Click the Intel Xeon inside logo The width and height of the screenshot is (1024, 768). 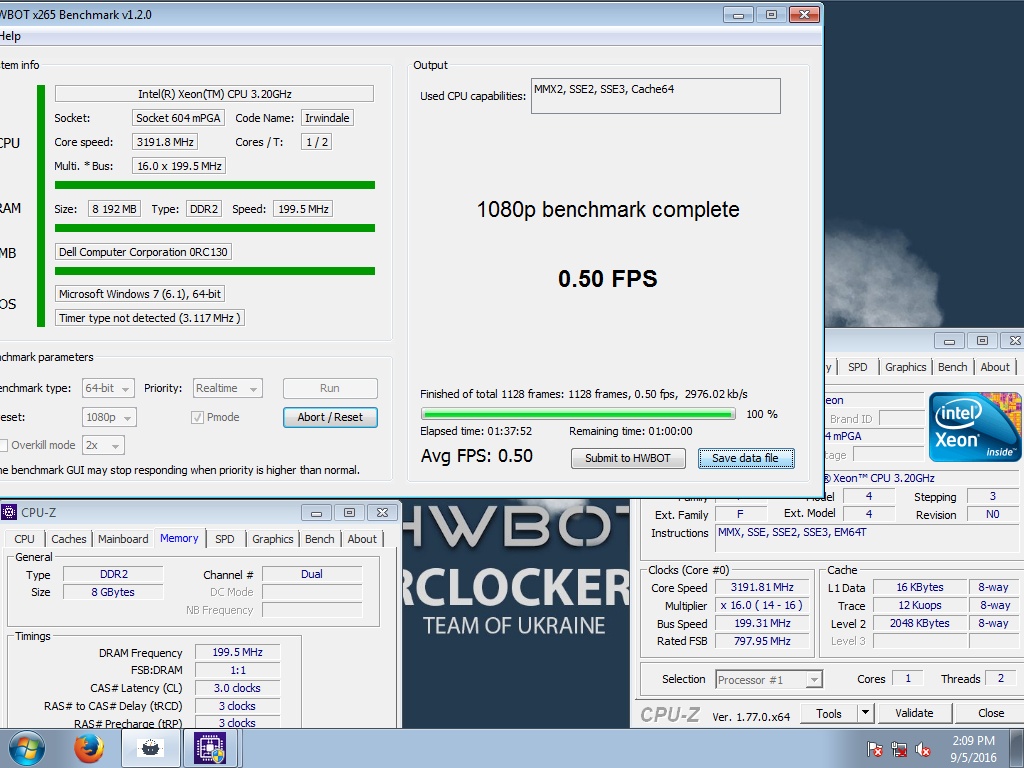(x=974, y=427)
